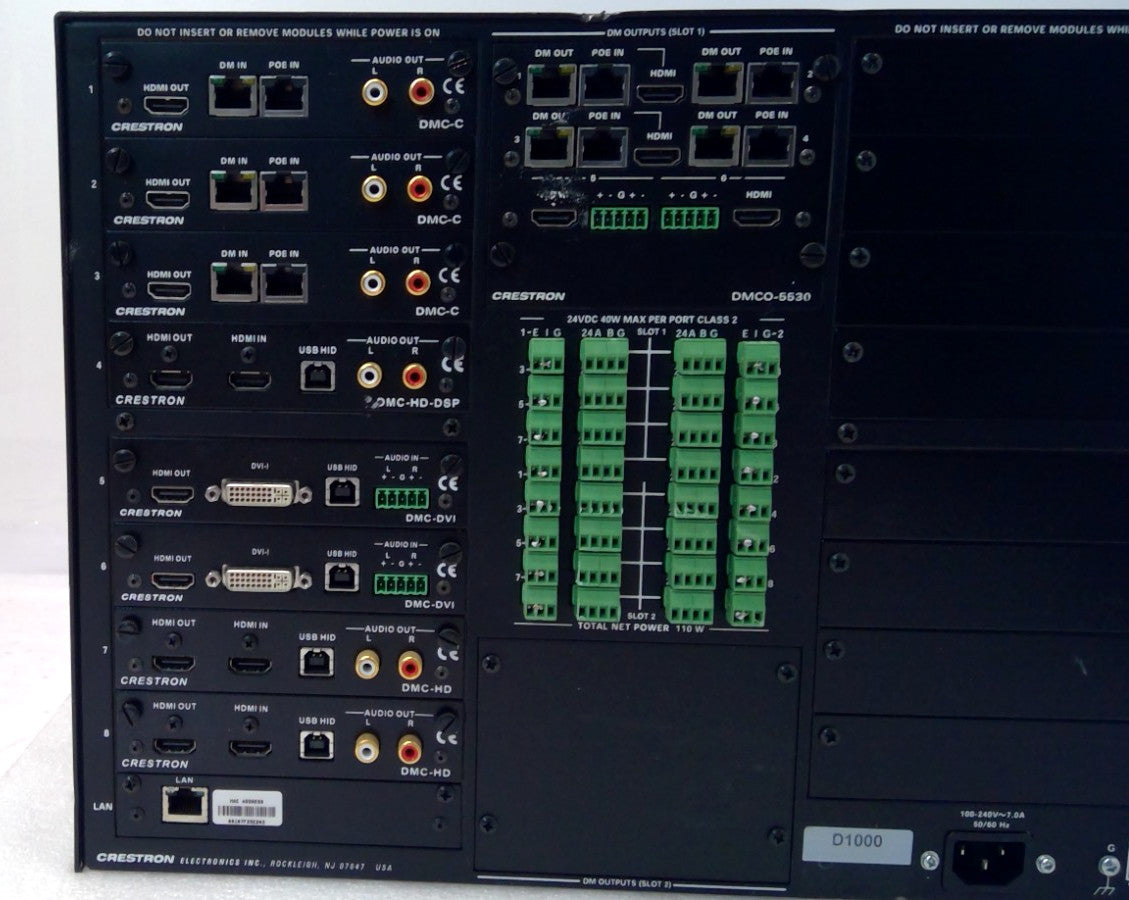Click the CE mark on card 1
1129x900 pixels.
pos(454,86)
